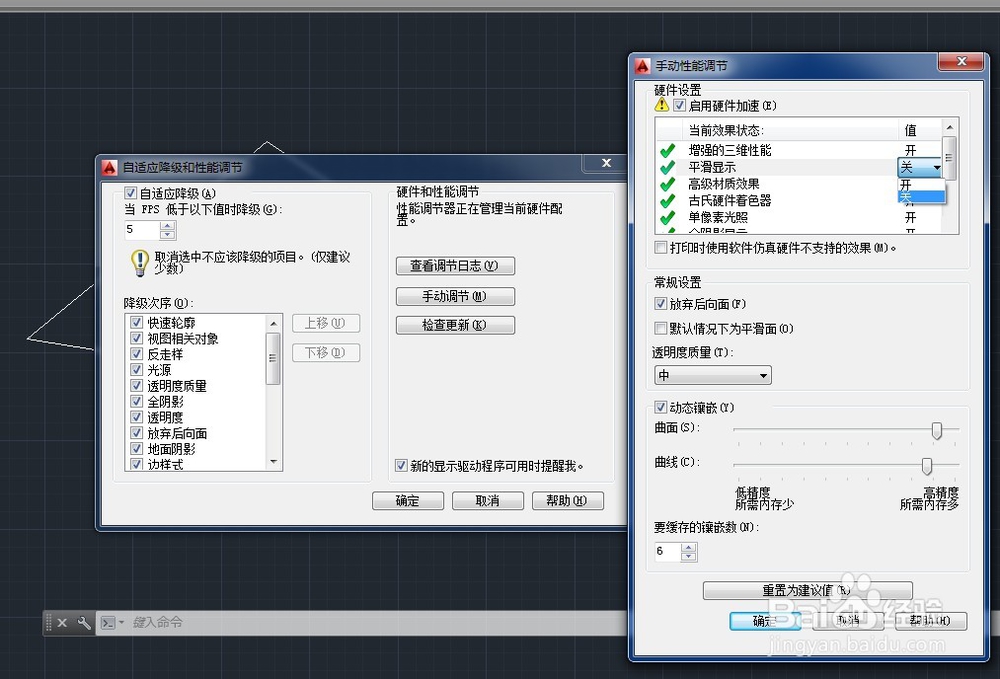
Task: Click 帮助 in 手动性能调节 dialog
Action: point(930,620)
